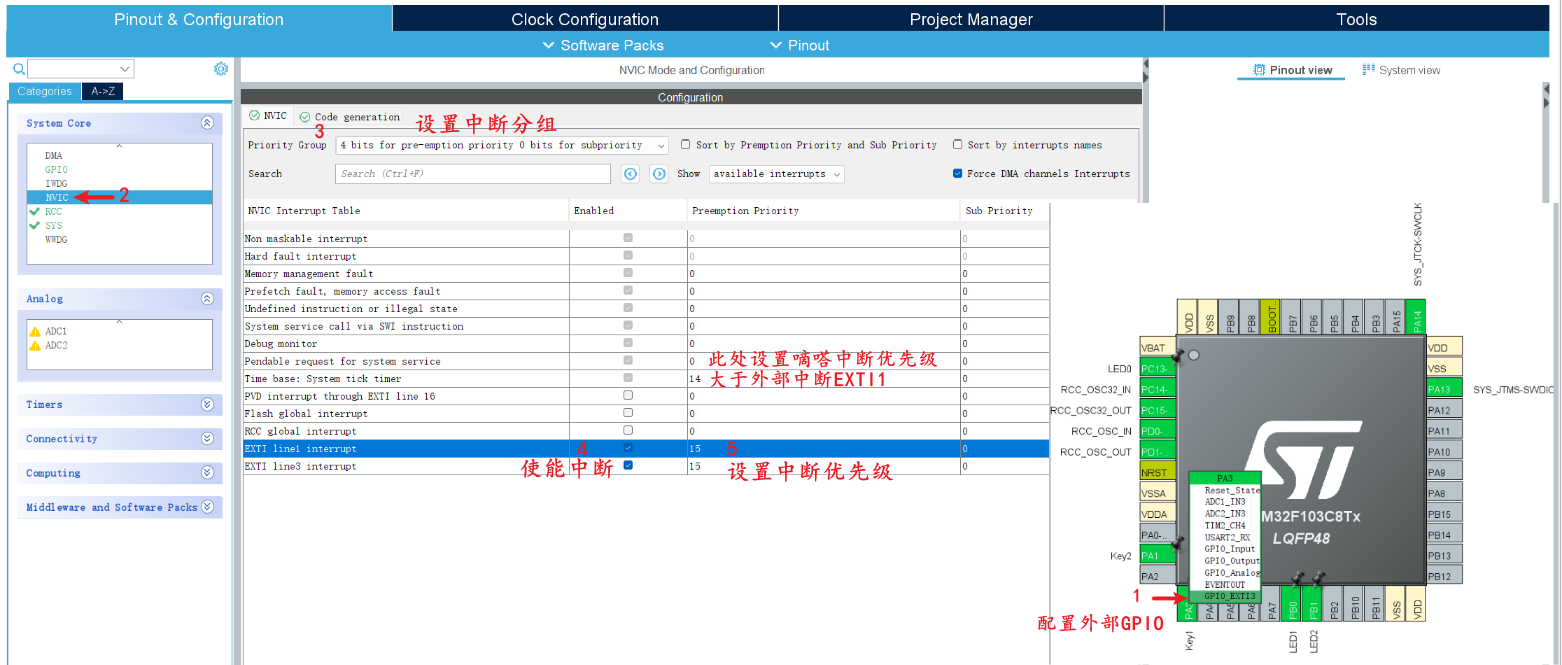Select pin PB0 labeled LED1
Image resolution: width=1562 pixels, height=665 pixels.
tap(1293, 606)
